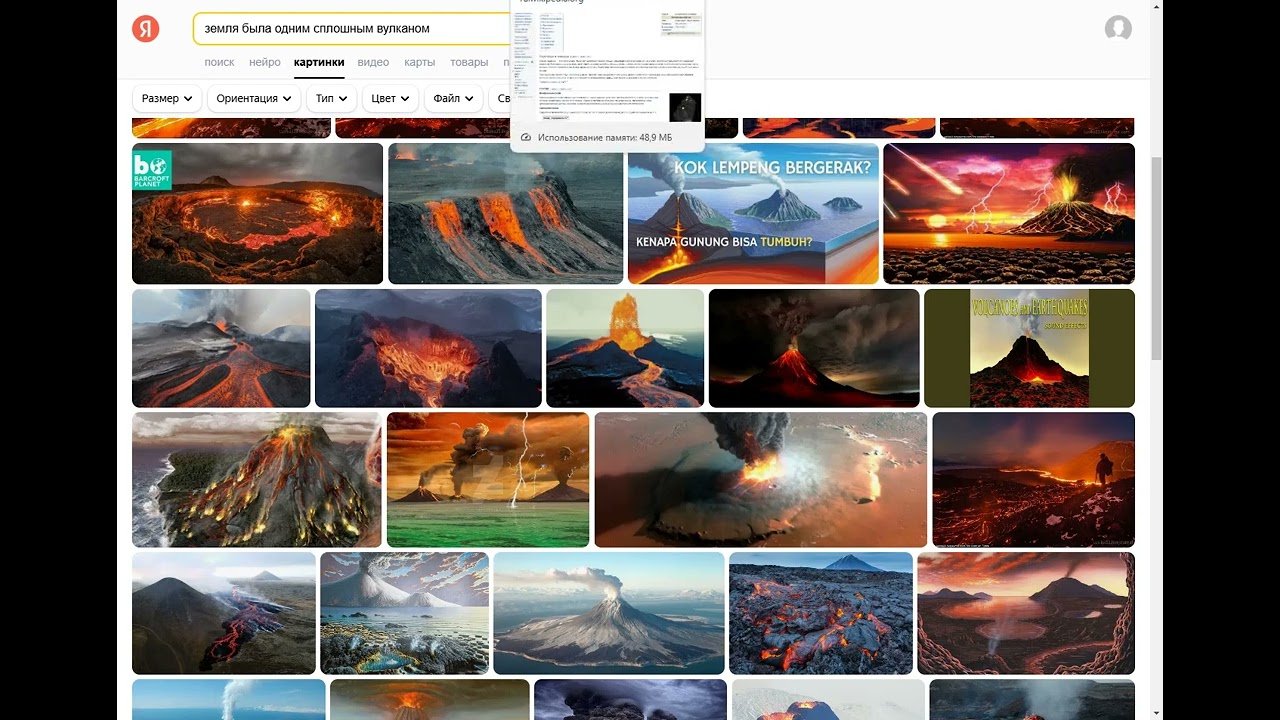Viewport: 1280px width, 720px height.
Task: Open the dark erupting cone with smoke image
Action: coord(814,348)
